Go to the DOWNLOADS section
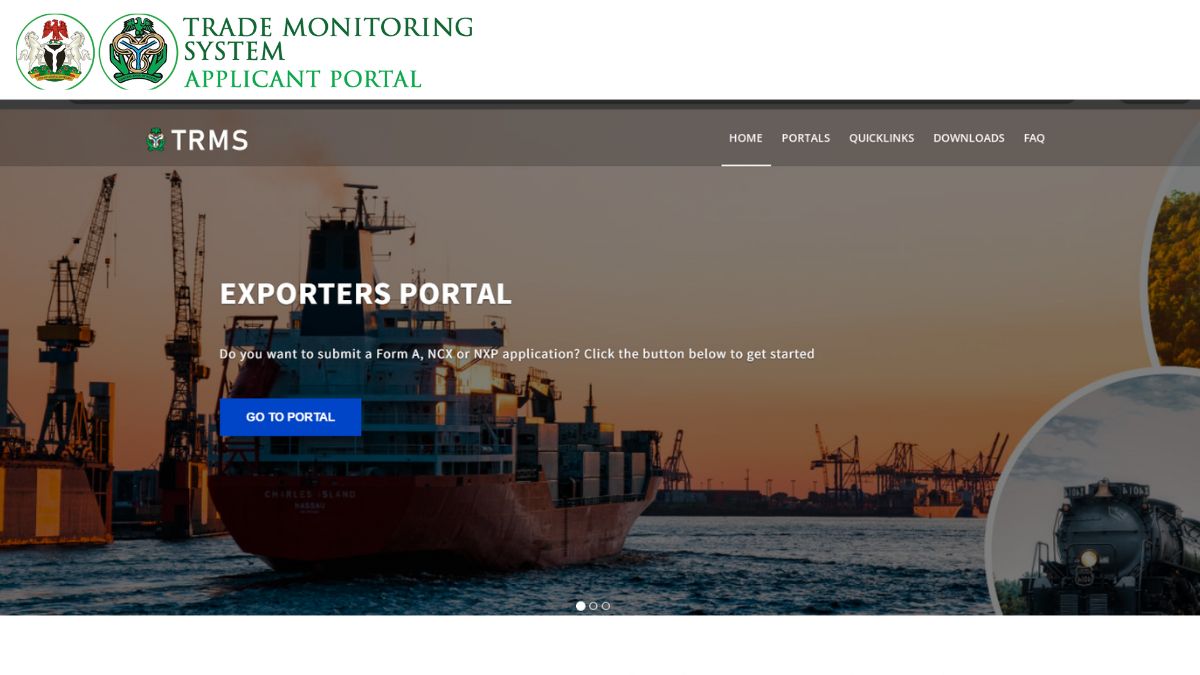1200x675 pixels. pos(969,138)
